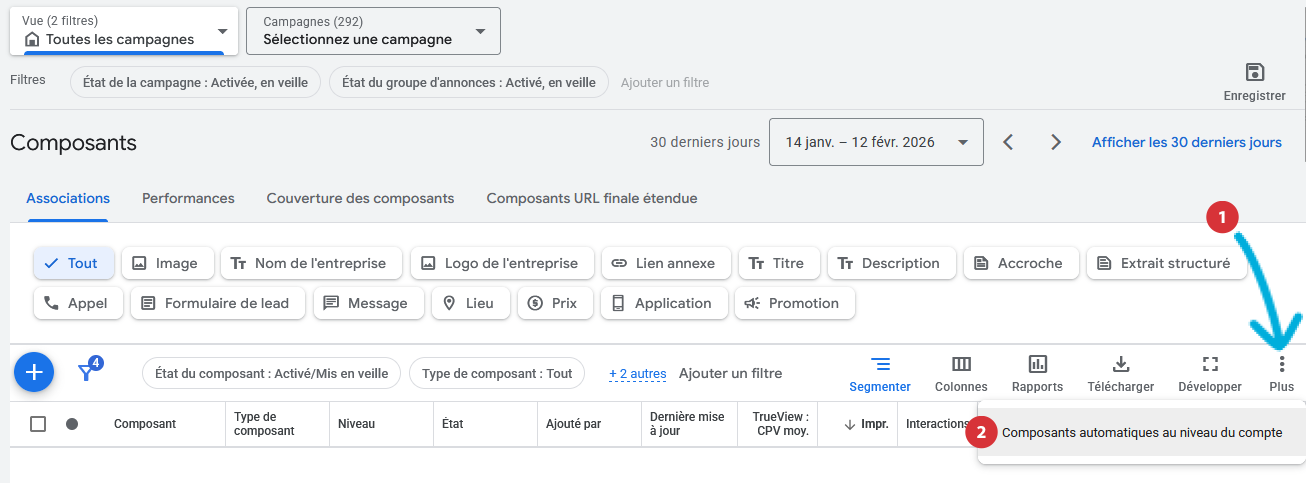Click the + 2 autres filters link
This screenshot has height=483, width=1306.
637,373
